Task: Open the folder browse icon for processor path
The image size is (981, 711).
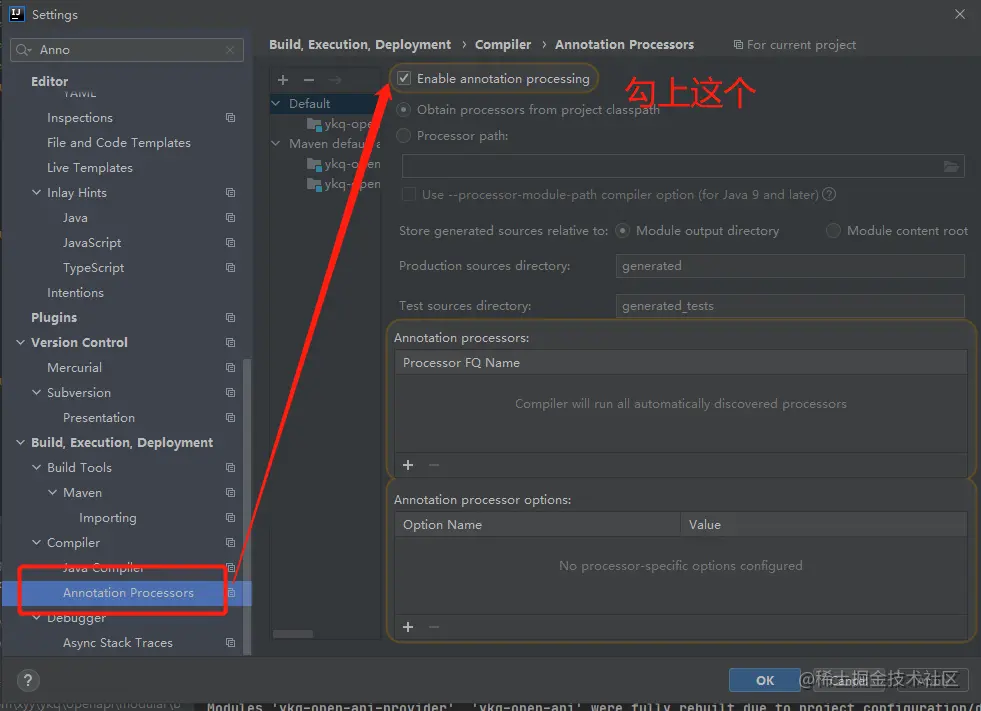Action: [951, 166]
